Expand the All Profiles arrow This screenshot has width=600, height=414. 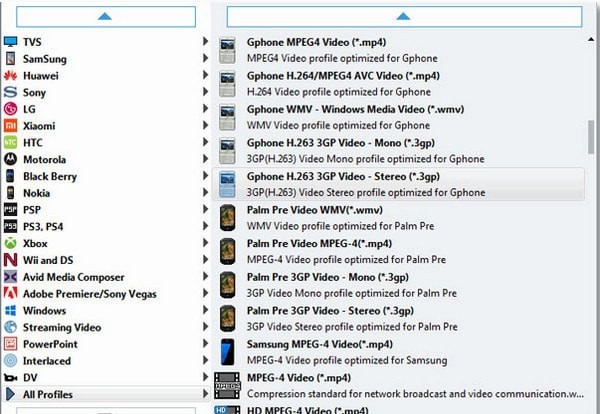pyautogui.click(x=205, y=395)
